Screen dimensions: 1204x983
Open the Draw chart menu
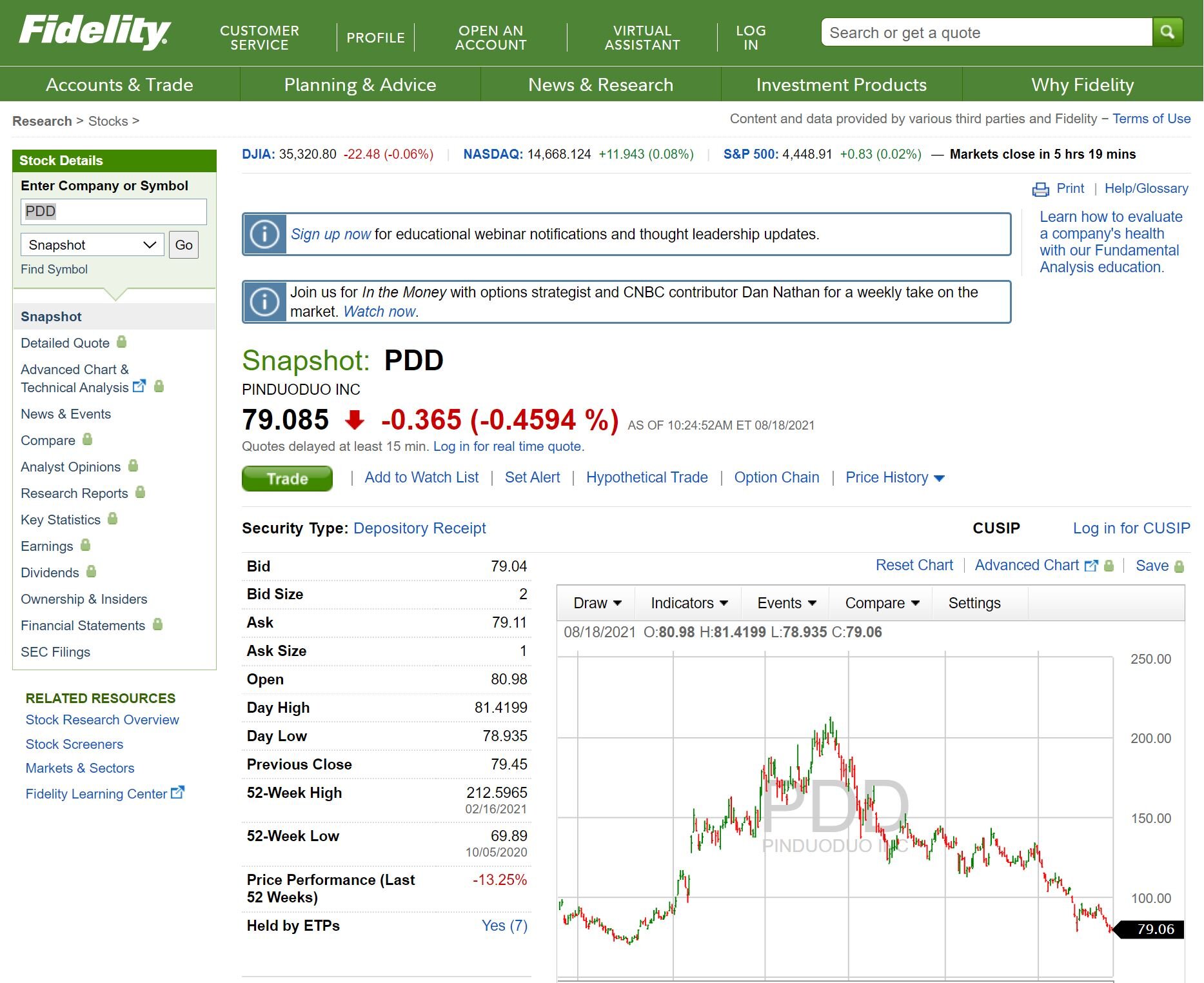597,603
